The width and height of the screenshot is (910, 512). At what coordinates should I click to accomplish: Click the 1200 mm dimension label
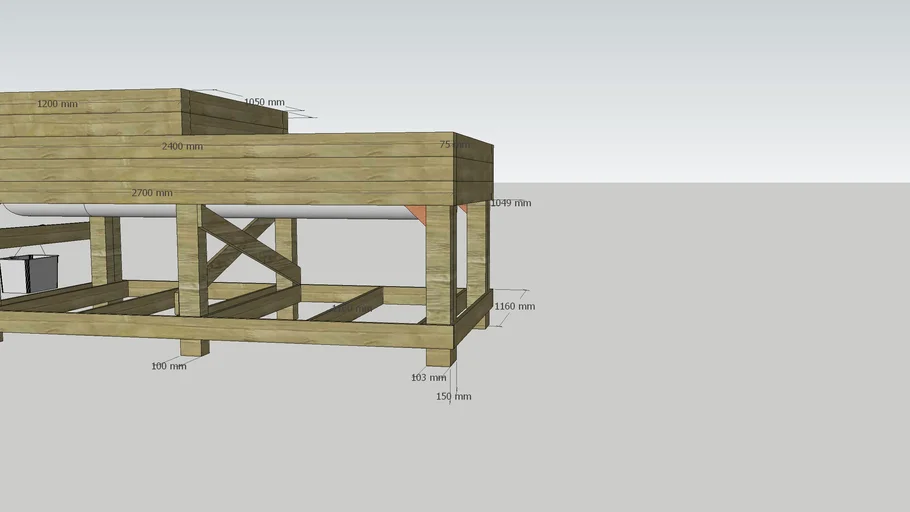click(57, 104)
